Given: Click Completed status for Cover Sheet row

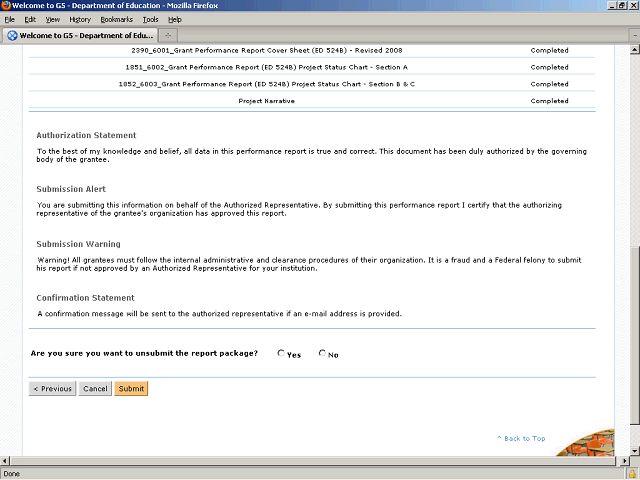Looking at the screenshot, I should [549, 50].
